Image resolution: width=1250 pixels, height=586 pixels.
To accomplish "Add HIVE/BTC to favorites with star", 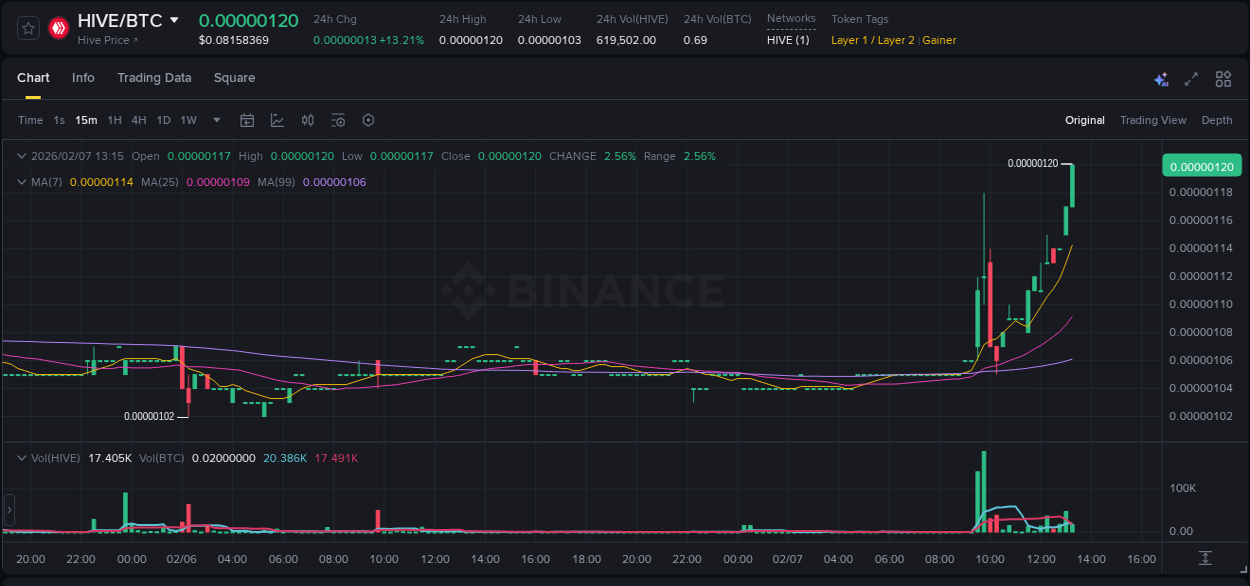I will click(x=27, y=27).
